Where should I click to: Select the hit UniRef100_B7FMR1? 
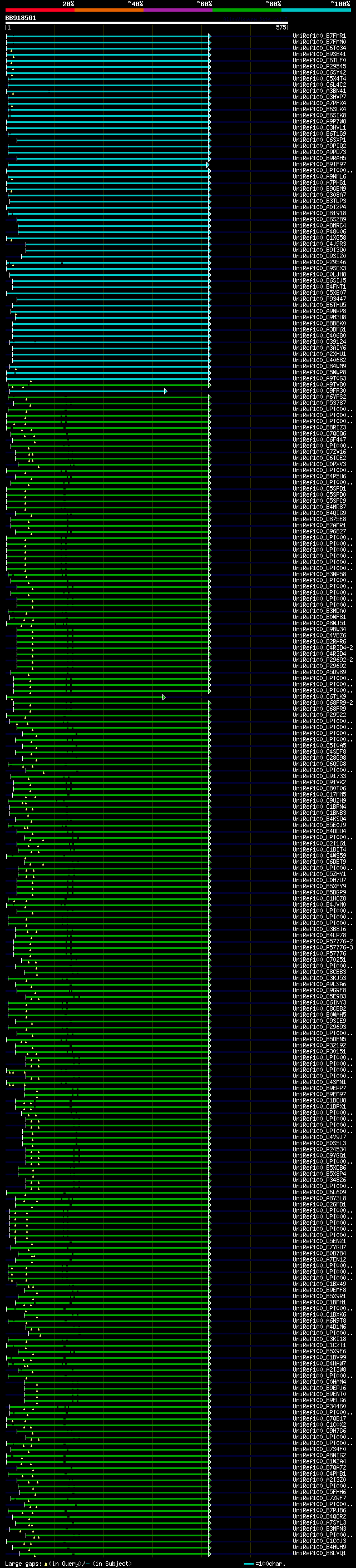[319, 36]
